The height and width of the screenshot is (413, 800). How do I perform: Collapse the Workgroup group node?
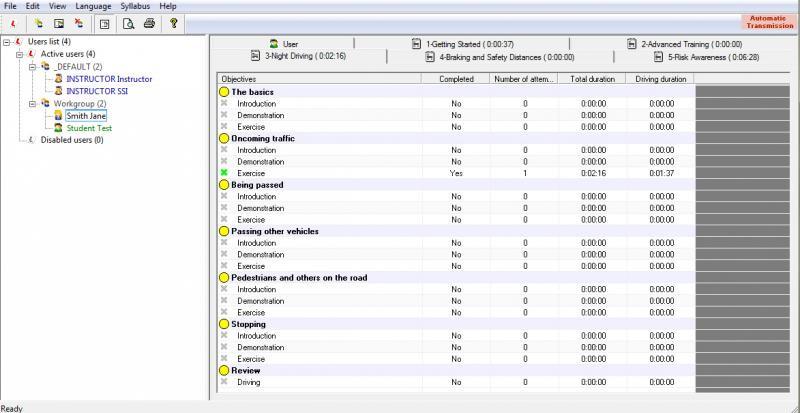pos(33,104)
